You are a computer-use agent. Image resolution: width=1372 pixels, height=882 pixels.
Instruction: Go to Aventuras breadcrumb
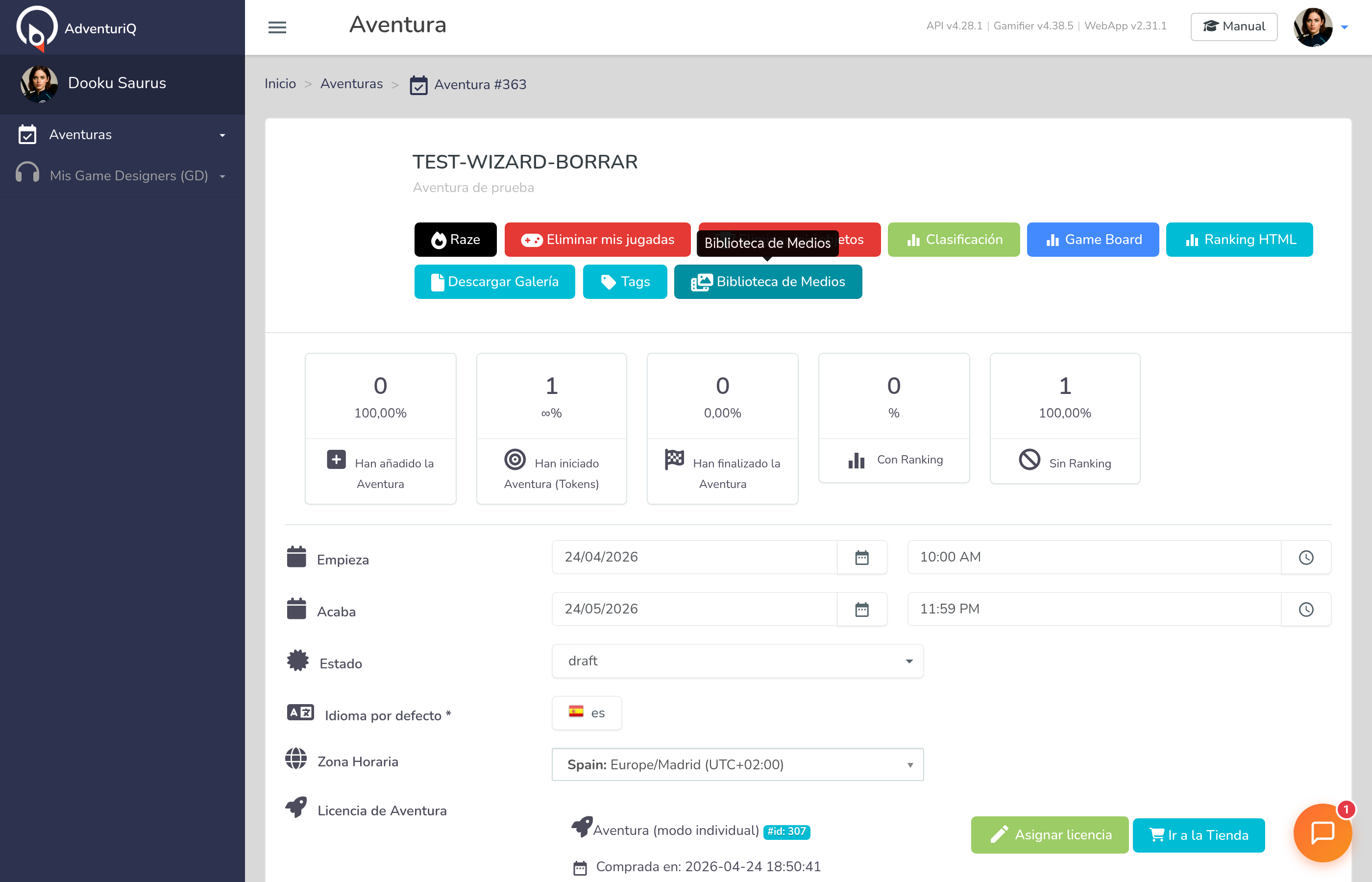pyautogui.click(x=351, y=84)
